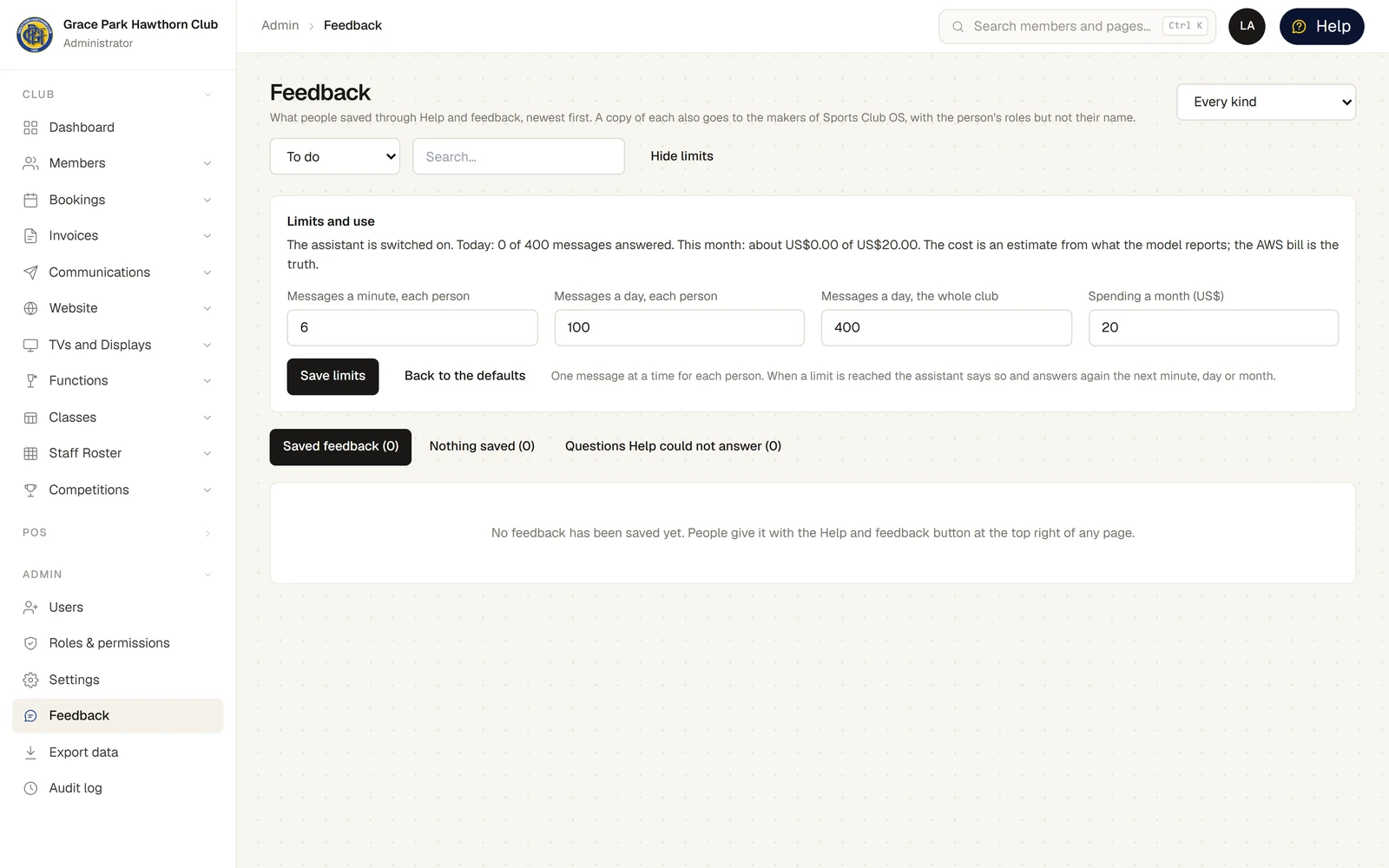
Task: Click the Export data download icon
Action: pyautogui.click(x=30, y=753)
